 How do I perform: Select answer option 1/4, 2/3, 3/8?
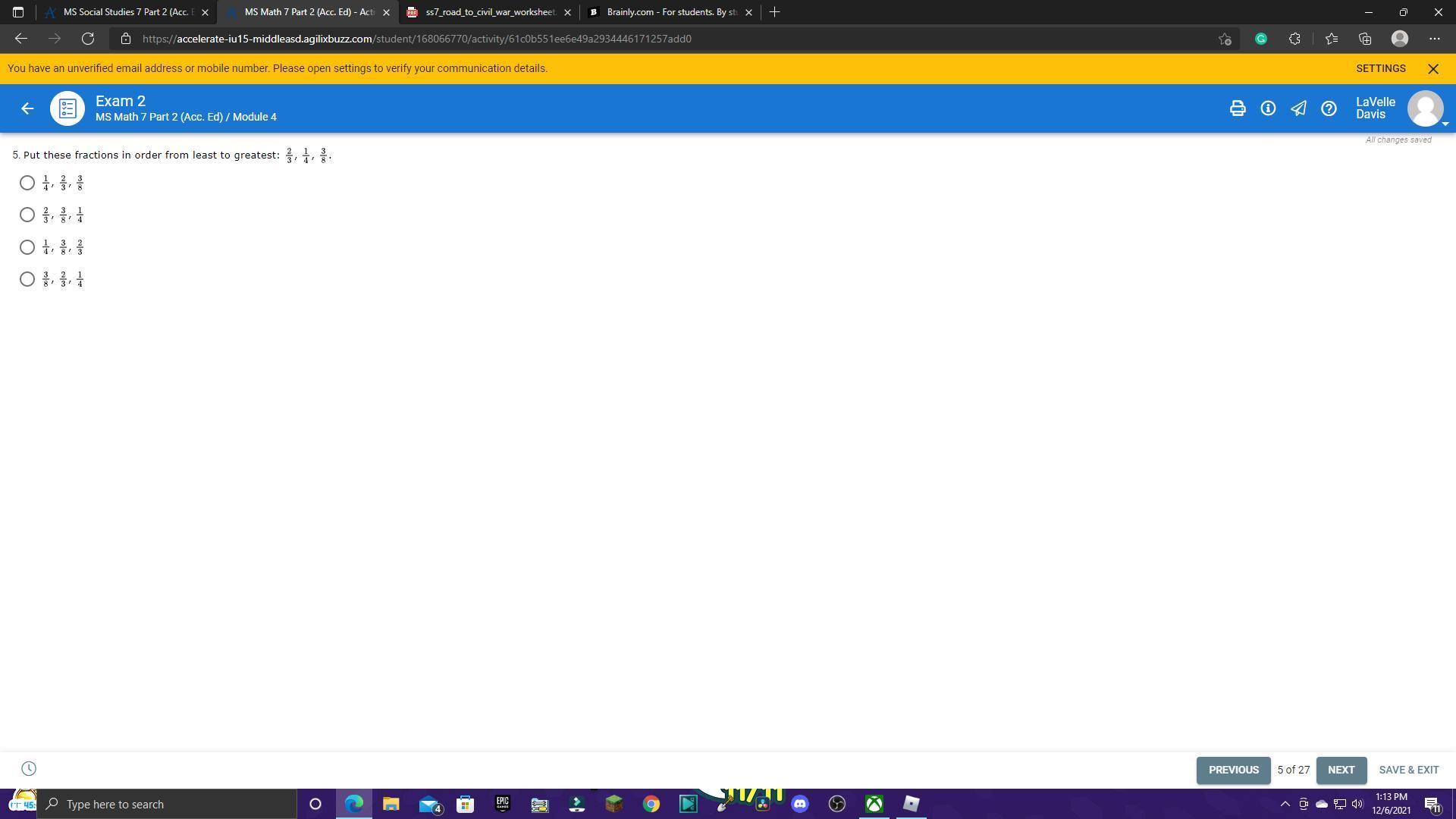[27, 183]
